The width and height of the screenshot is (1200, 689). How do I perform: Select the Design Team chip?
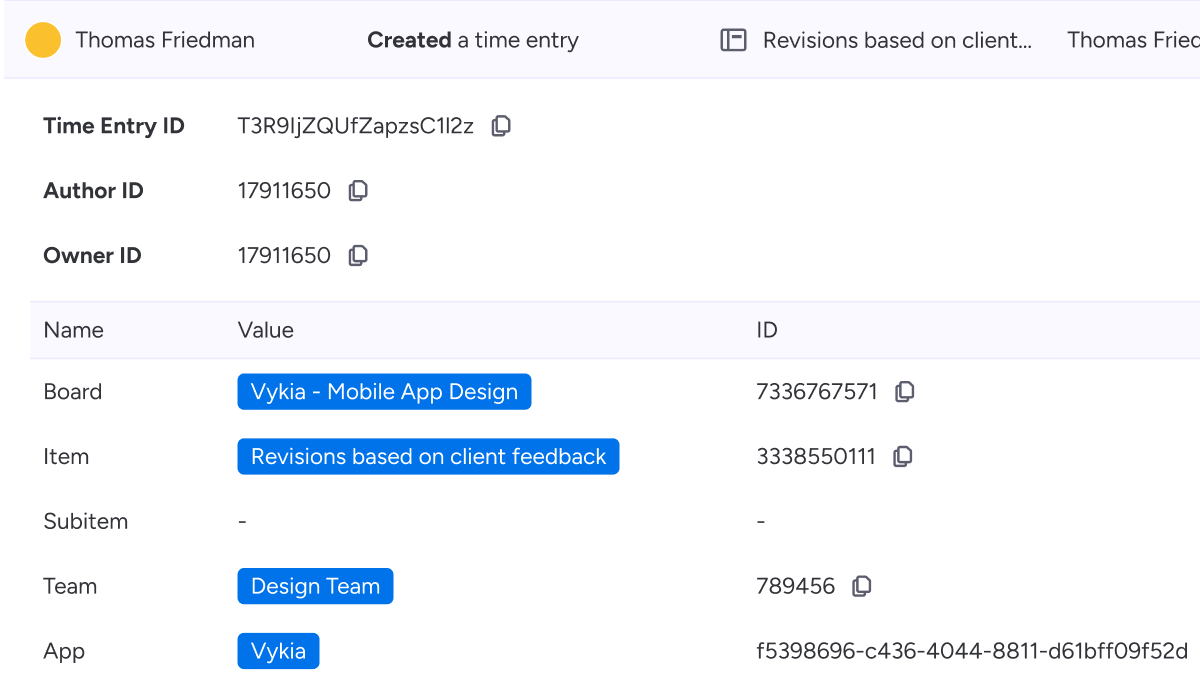pos(315,586)
